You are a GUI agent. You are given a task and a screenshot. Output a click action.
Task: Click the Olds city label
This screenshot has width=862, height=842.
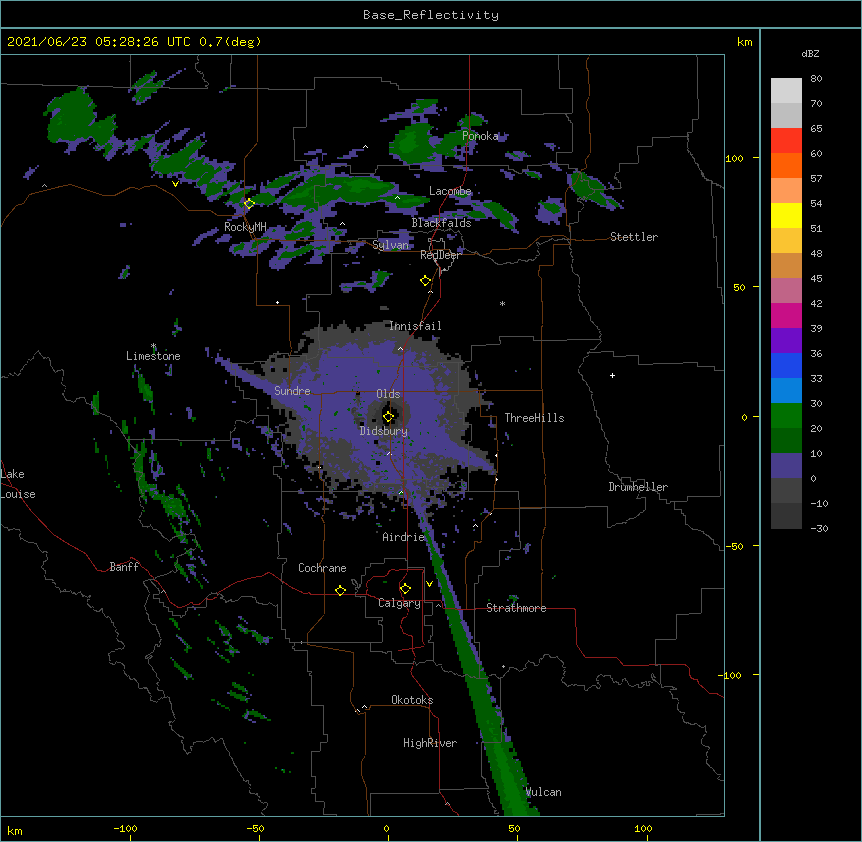[388, 394]
